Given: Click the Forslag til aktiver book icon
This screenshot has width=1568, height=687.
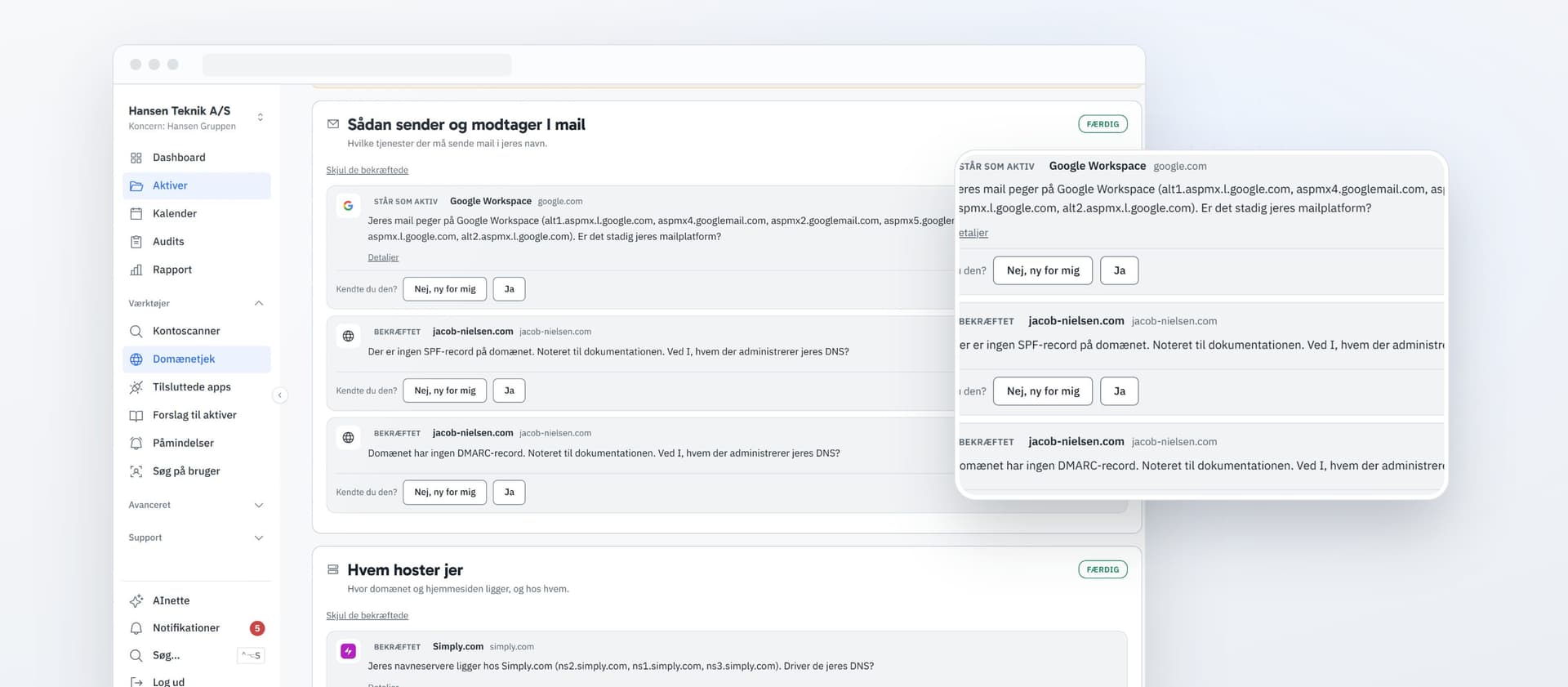Looking at the screenshot, I should click(x=136, y=415).
